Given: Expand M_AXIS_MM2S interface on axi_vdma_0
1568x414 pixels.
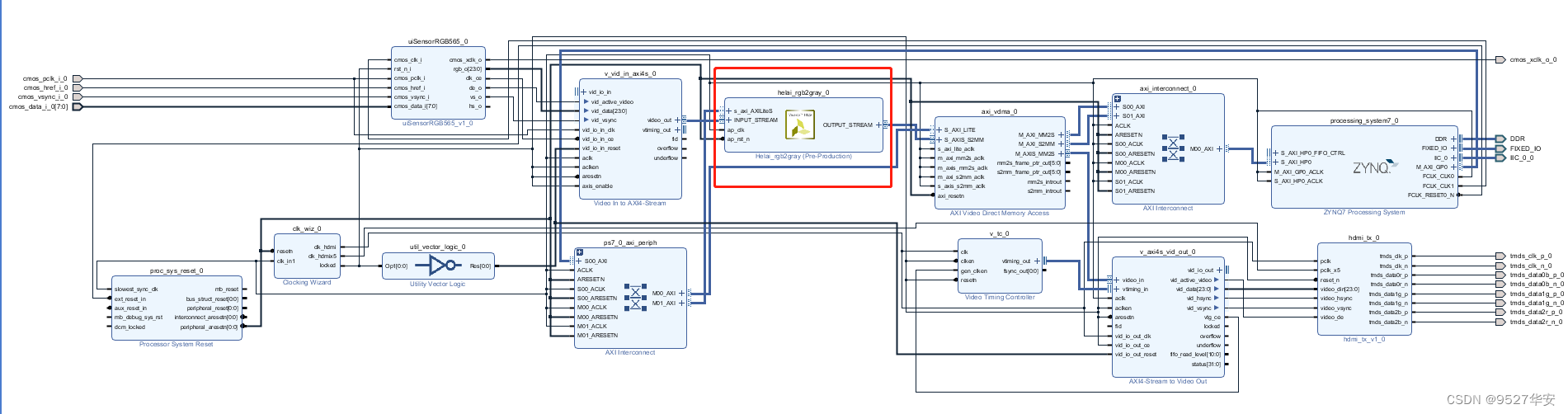Looking at the screenshot, I should pos(1061,153).
